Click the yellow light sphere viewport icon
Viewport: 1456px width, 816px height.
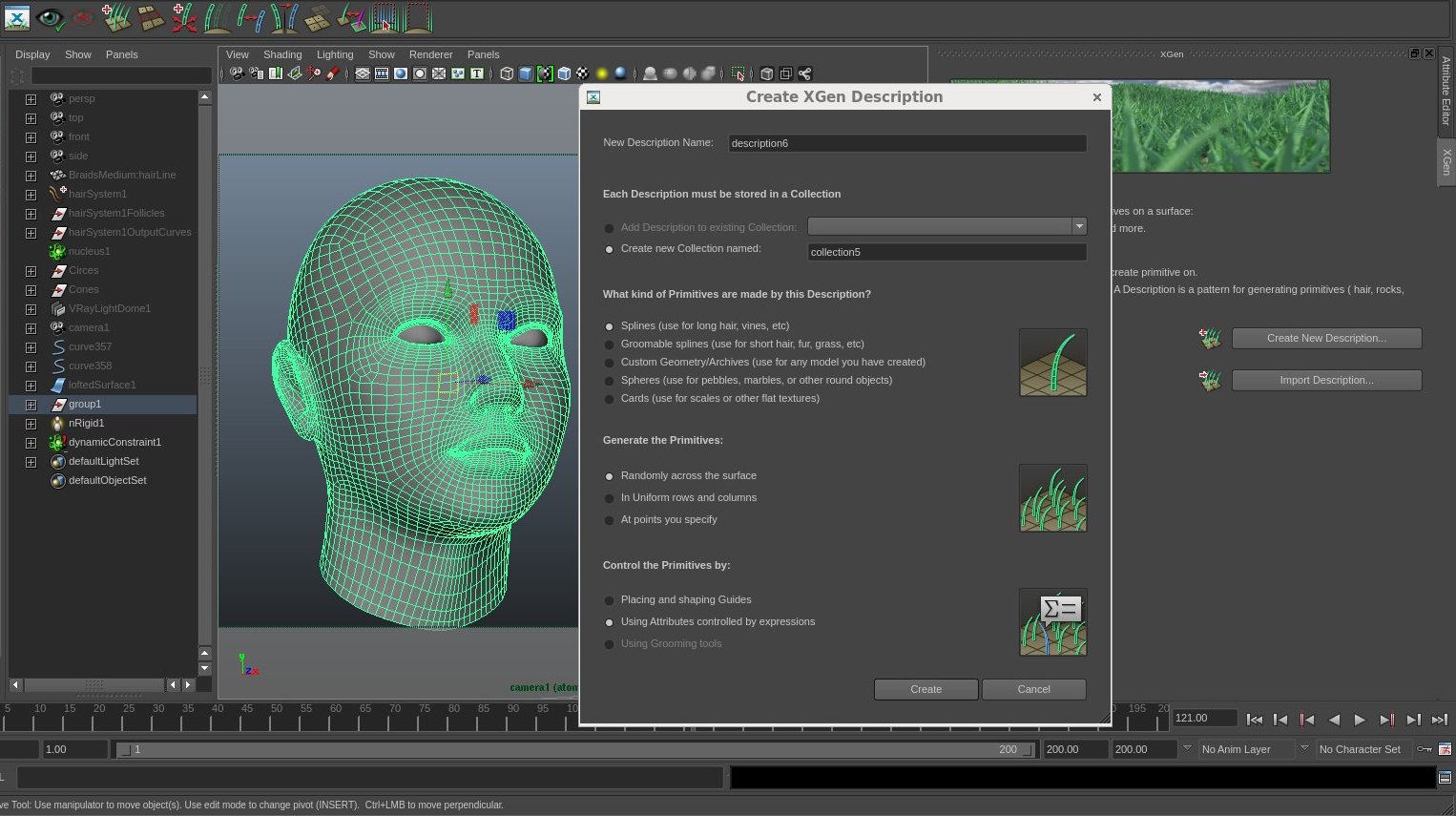click(x=602, y=73)
